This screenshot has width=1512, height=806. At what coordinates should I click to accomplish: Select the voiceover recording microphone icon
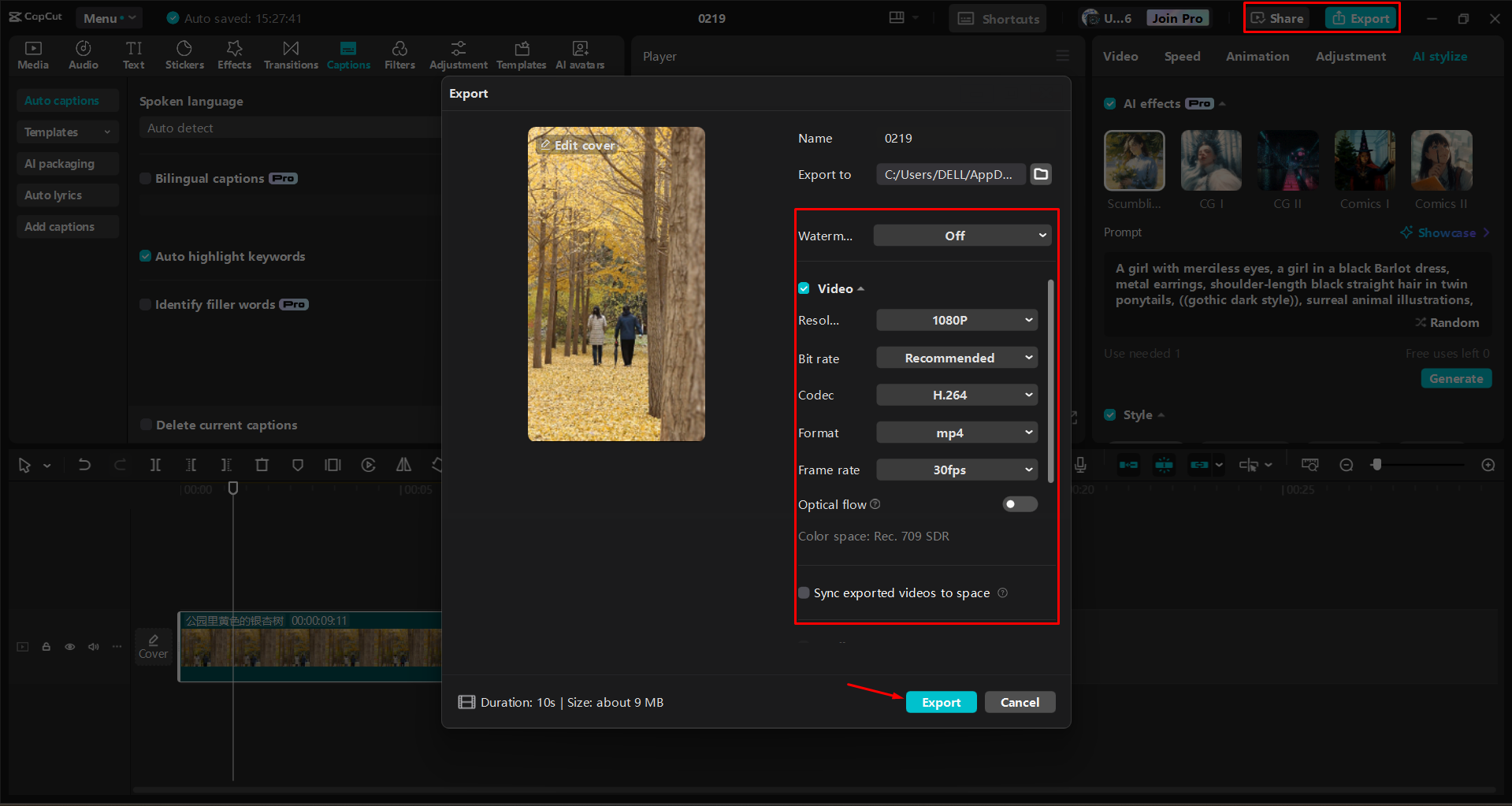tap(1080, 465)
